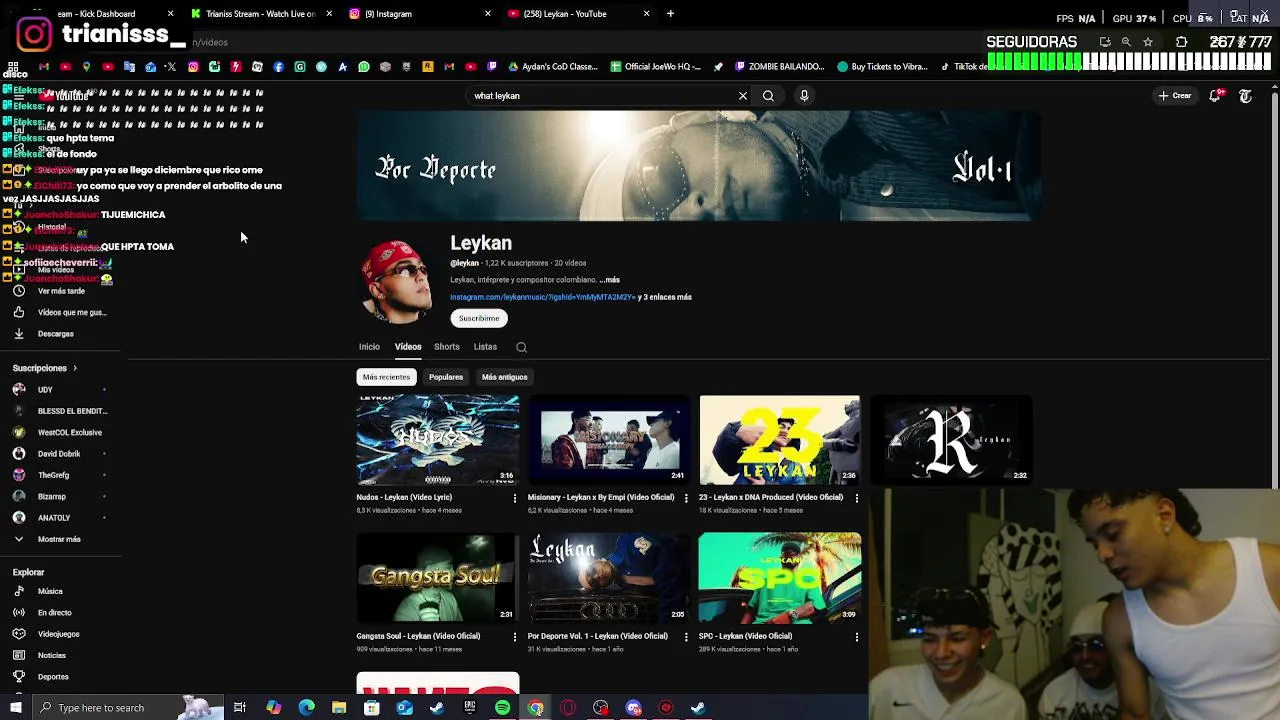
Task: Play the Nudos lyric video thumbnail
Action: tap(438, 440)
